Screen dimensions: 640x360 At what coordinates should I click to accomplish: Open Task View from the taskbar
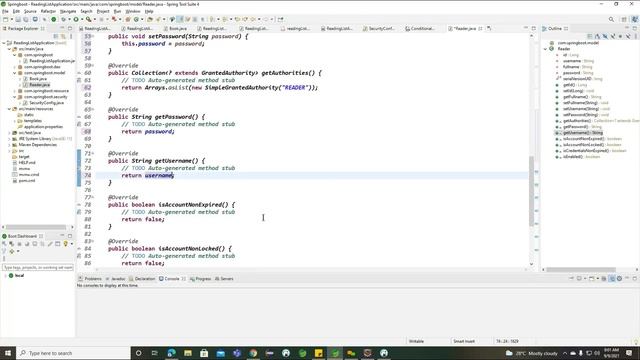[155, 353]
